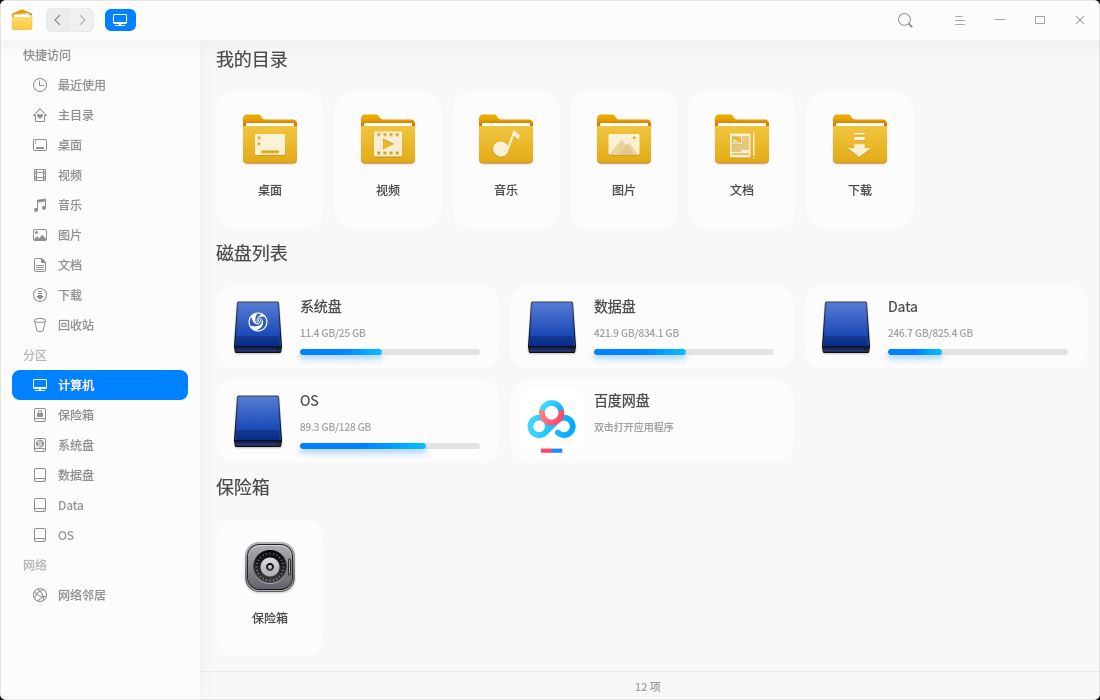The width and height of the screenshot is (1100, 700).
Task: Click the 246.7 GB/825.4 GB capacity text
Action: tap(930, 333)
